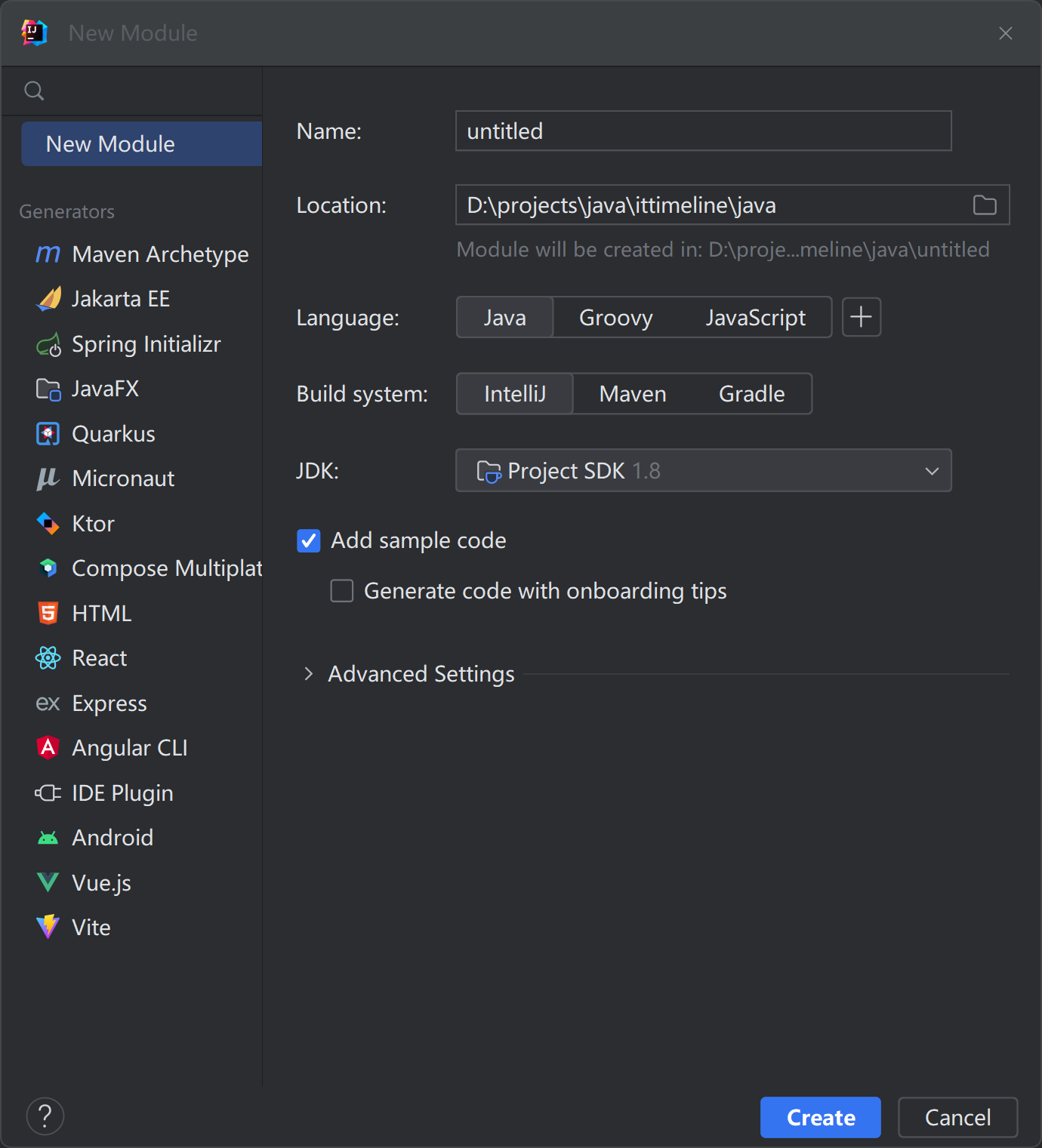Click the Compose Multiplatform hexagon icon

coord(48,568)
